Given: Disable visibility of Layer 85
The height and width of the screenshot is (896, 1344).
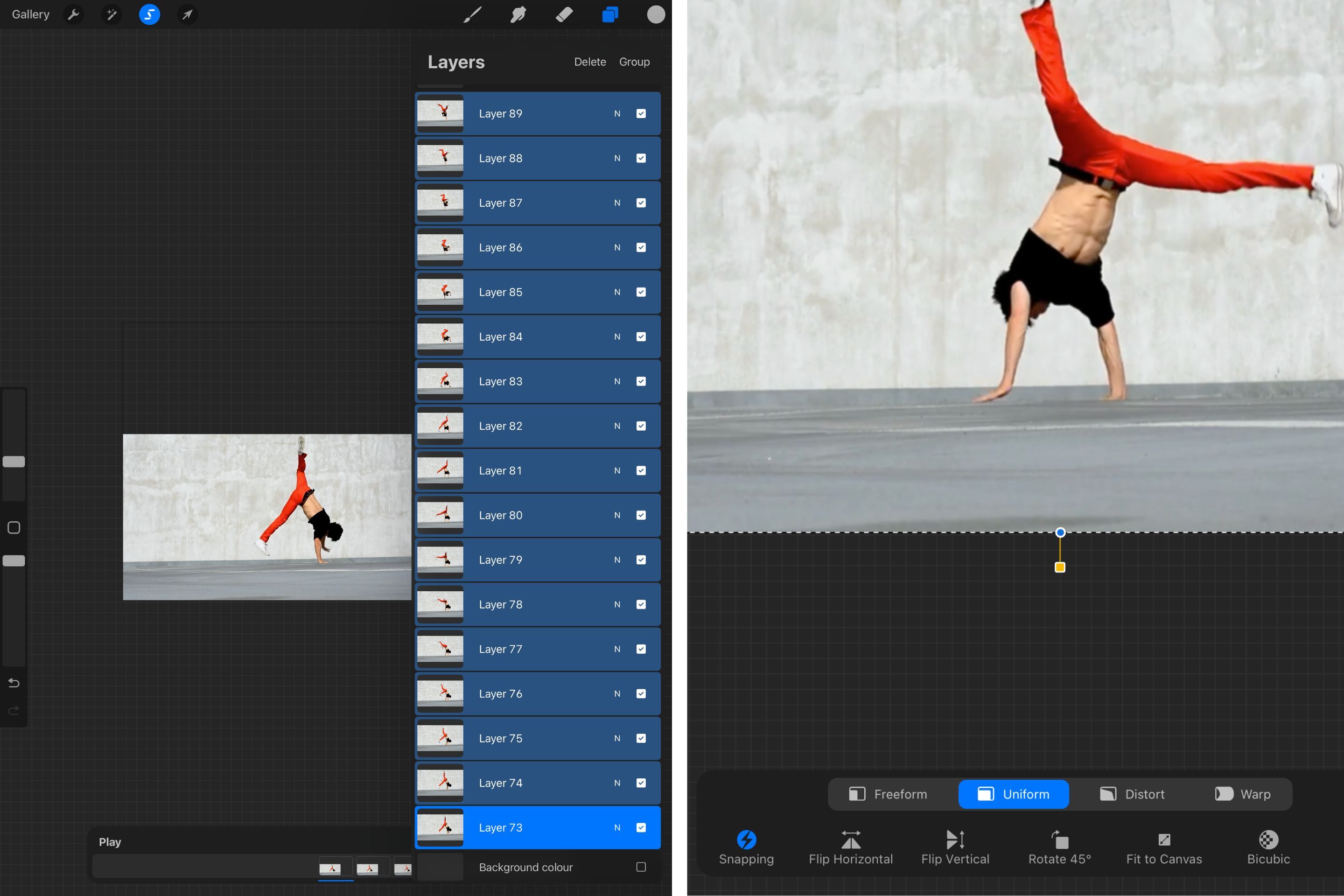Looking at the screenshot, I should click(x=641, y=292).
